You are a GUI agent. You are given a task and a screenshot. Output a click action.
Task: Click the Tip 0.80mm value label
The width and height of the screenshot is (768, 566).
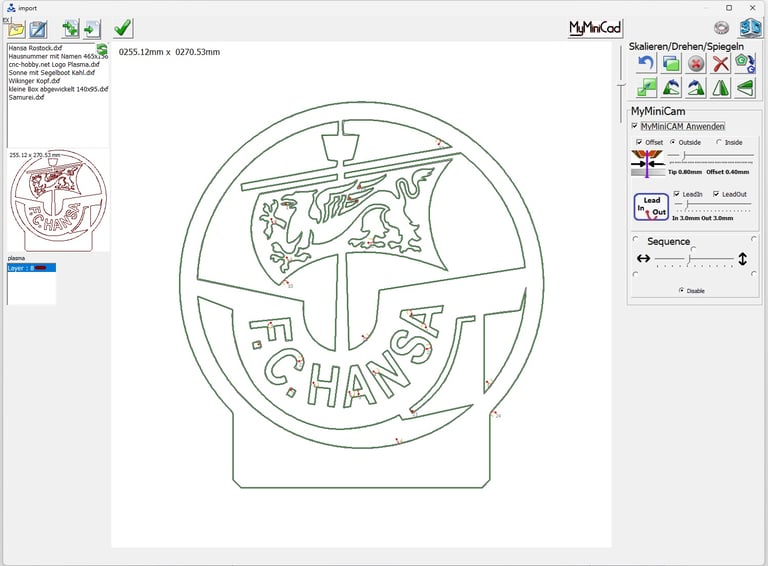pos(685,172)
